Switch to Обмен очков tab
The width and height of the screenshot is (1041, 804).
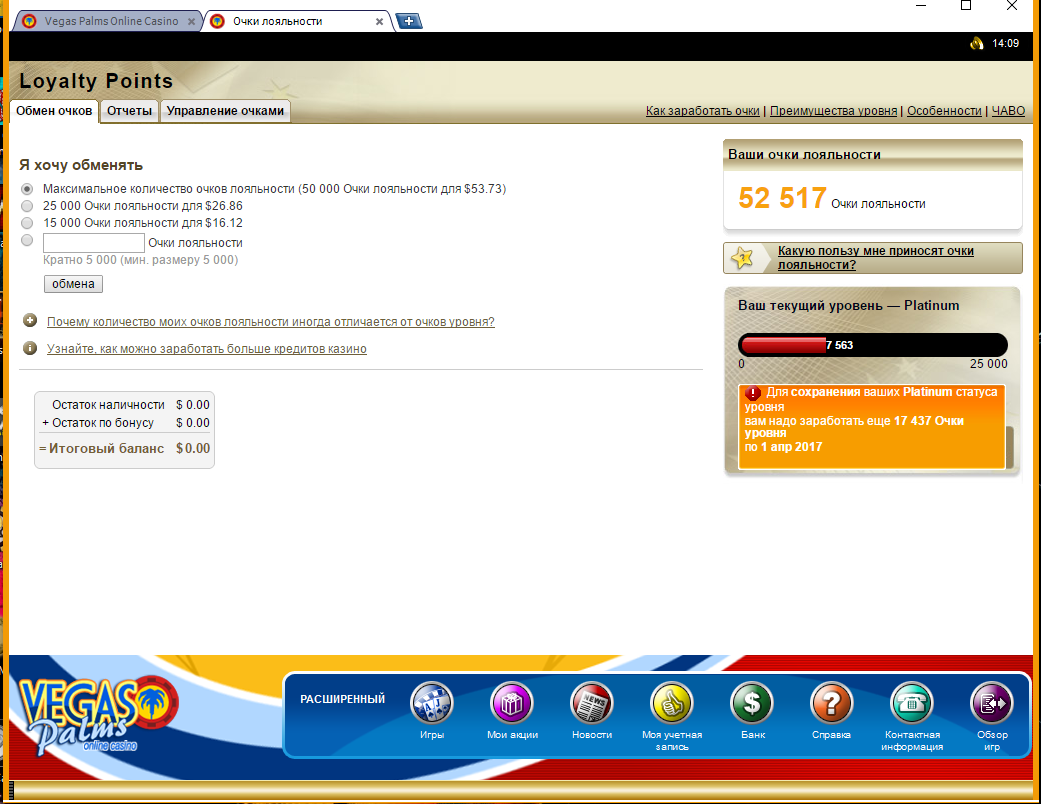click(x=54, y=111)
